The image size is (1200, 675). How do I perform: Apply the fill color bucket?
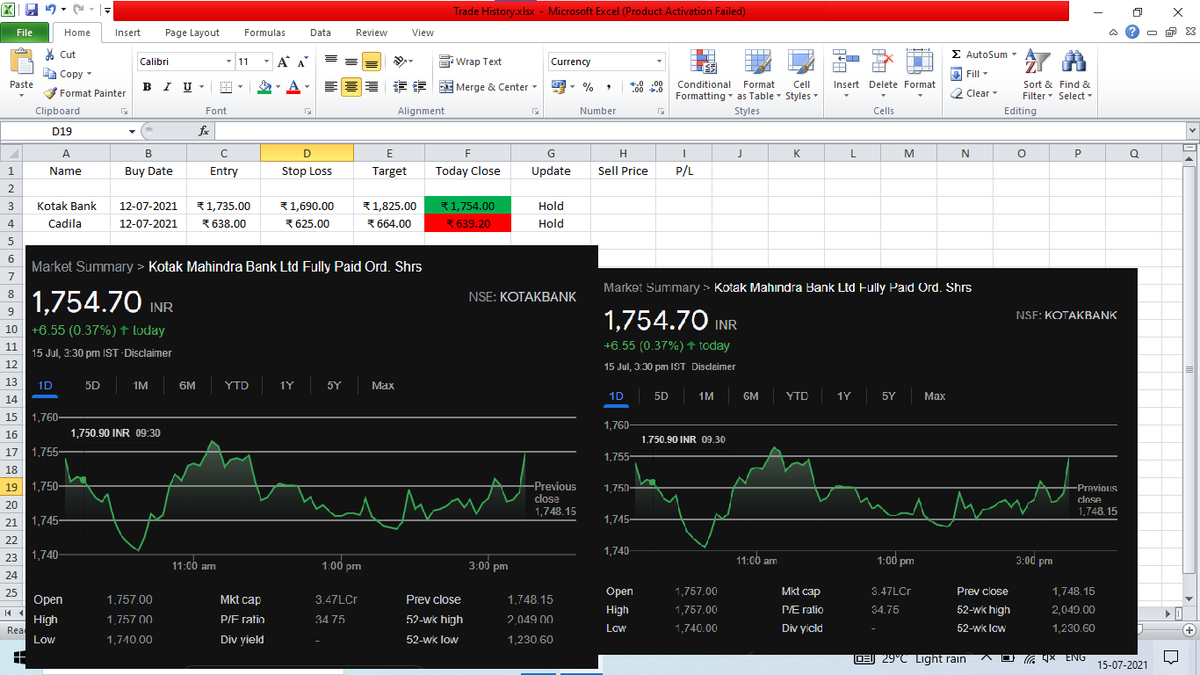click(x=263, y=87)
